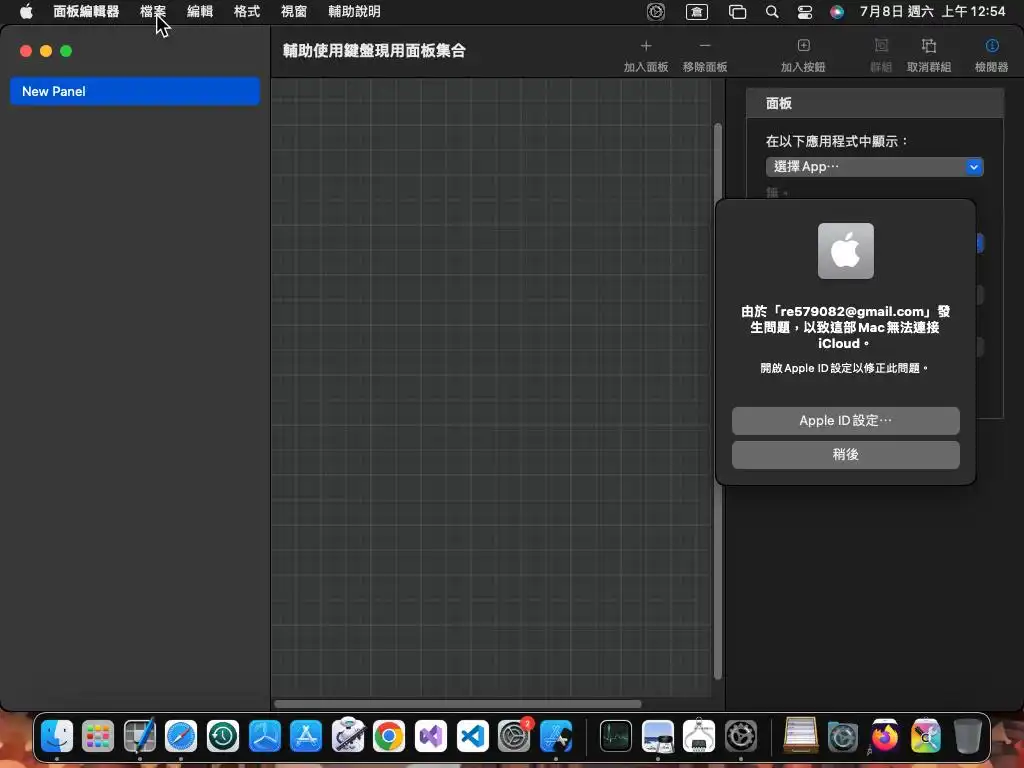Open Automator from the Dock

pyautogui.click(x=347, y=736)
